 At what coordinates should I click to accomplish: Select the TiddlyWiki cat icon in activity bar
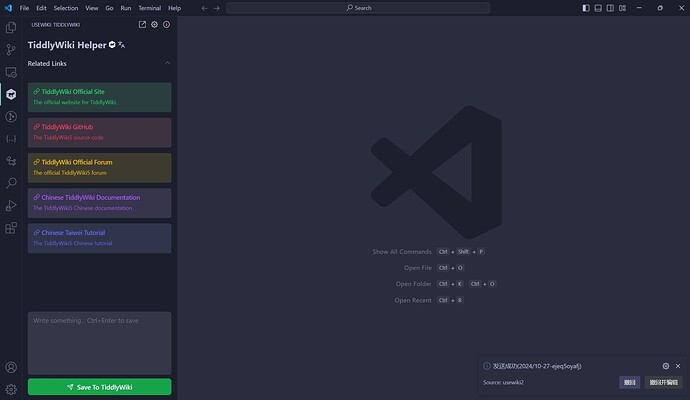tap(11, 94)
